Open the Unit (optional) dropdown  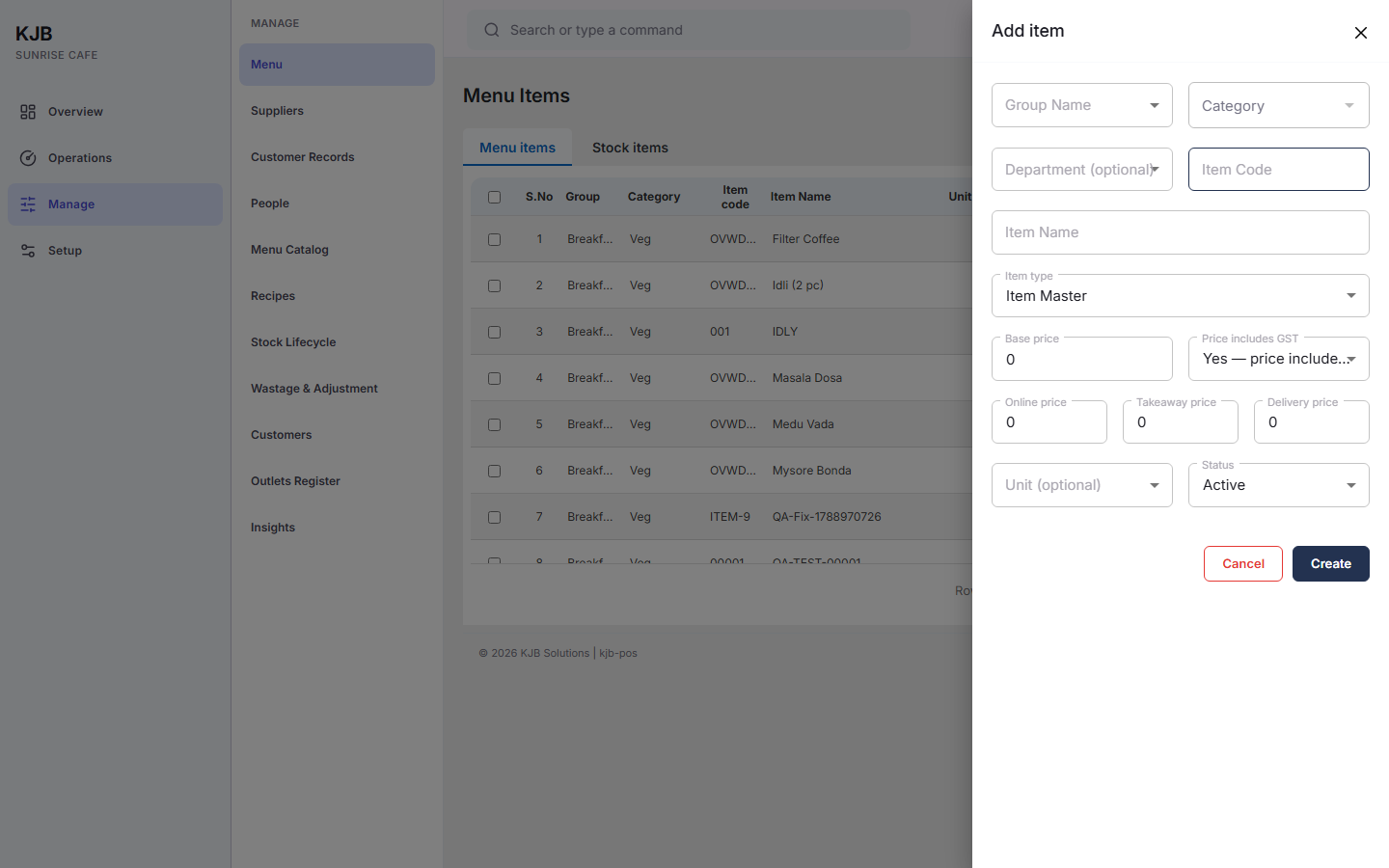point(1082,485)
